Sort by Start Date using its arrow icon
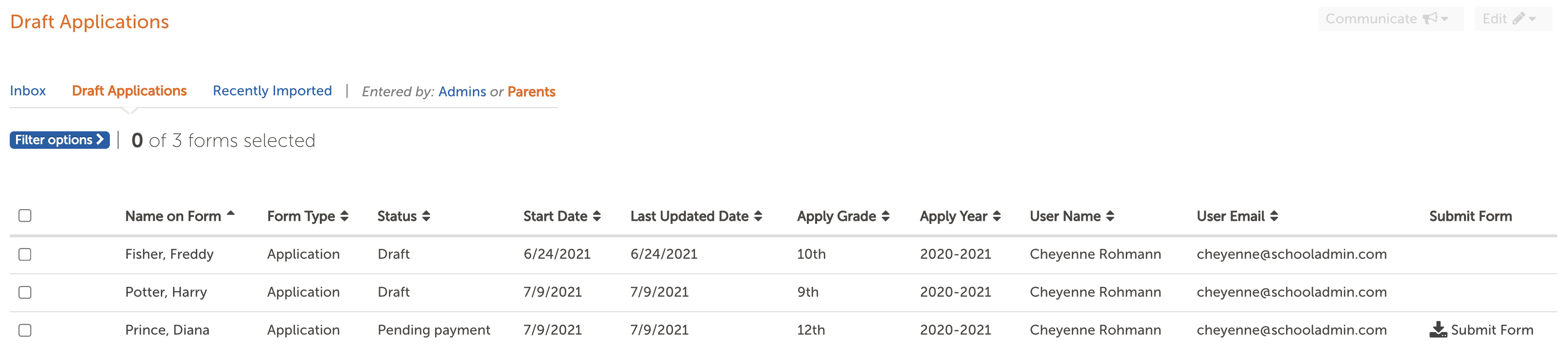Screen dimensions: 1568x356 [598, 215]
